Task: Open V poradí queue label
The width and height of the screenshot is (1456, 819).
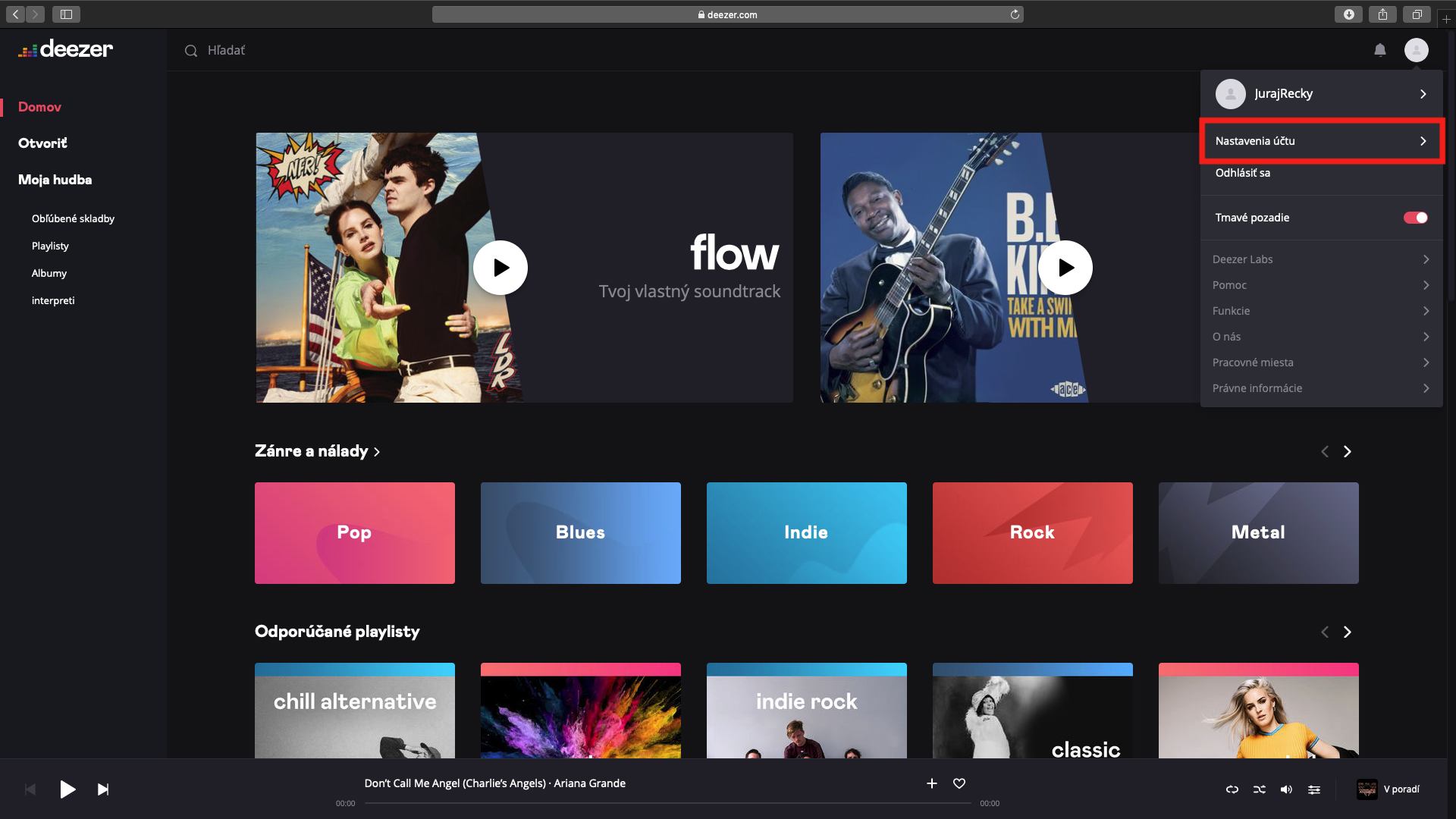Action: 1401,789
